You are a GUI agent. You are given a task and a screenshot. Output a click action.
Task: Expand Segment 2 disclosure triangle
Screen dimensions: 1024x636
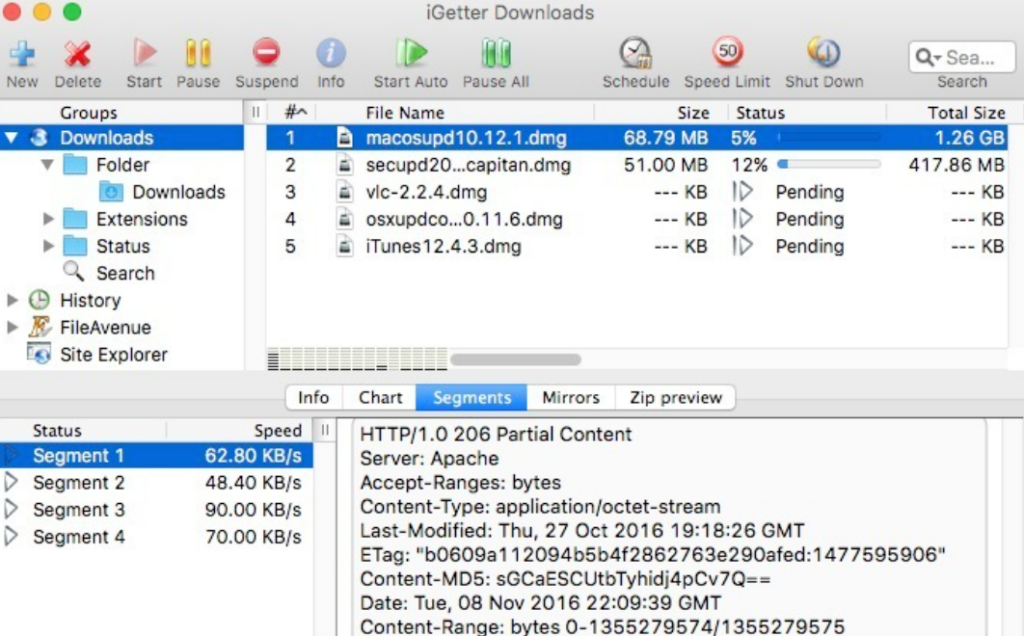click(x=11, y=483)
